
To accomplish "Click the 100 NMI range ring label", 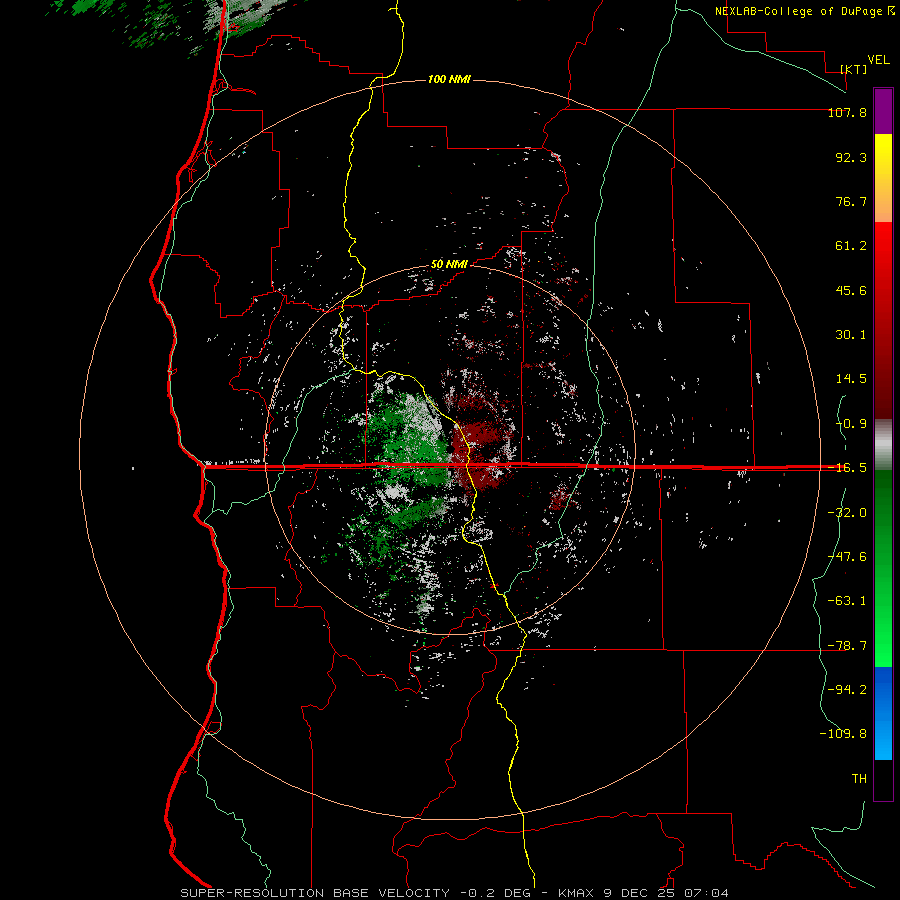I will pos(449,79).
